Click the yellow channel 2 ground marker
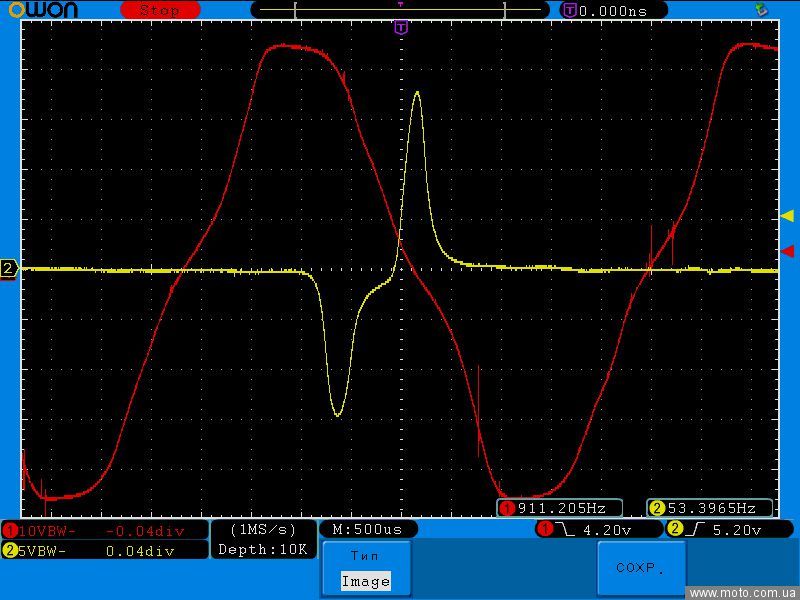This screenshot has height=600, width=800. 9,268
